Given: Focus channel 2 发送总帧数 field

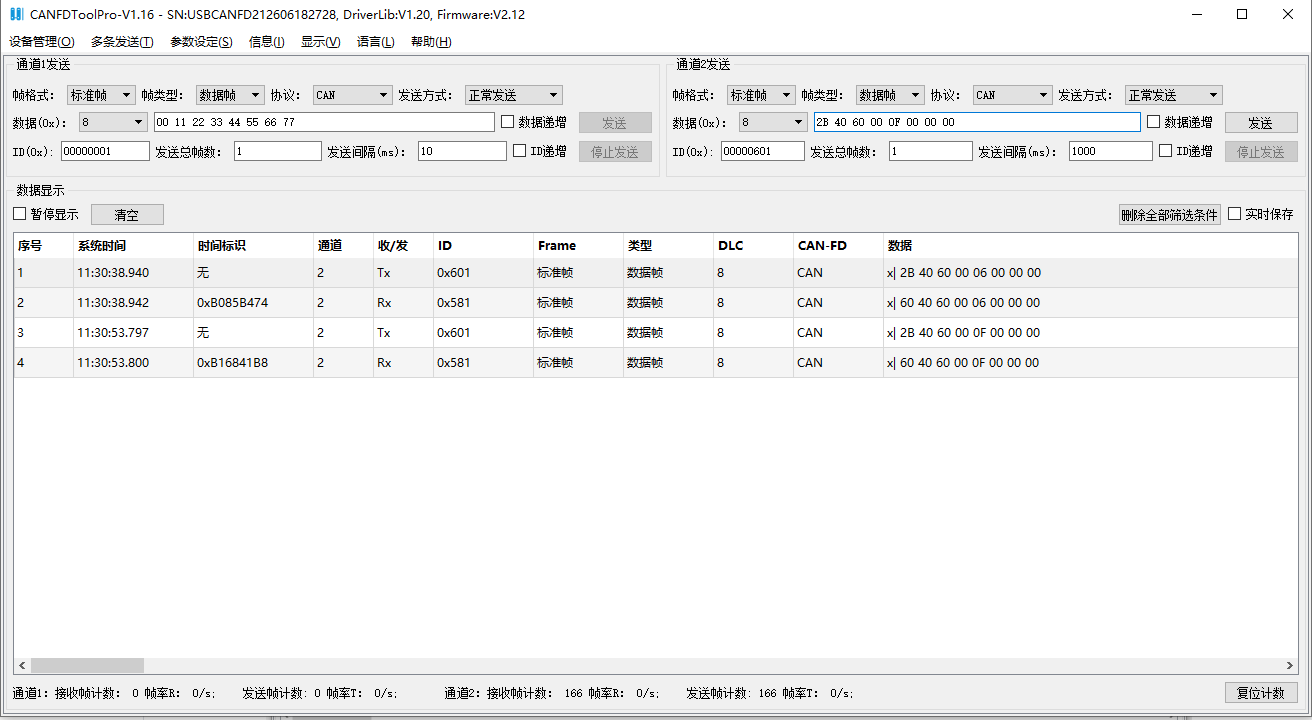Looking at the screenshot, I should point(930,151).
